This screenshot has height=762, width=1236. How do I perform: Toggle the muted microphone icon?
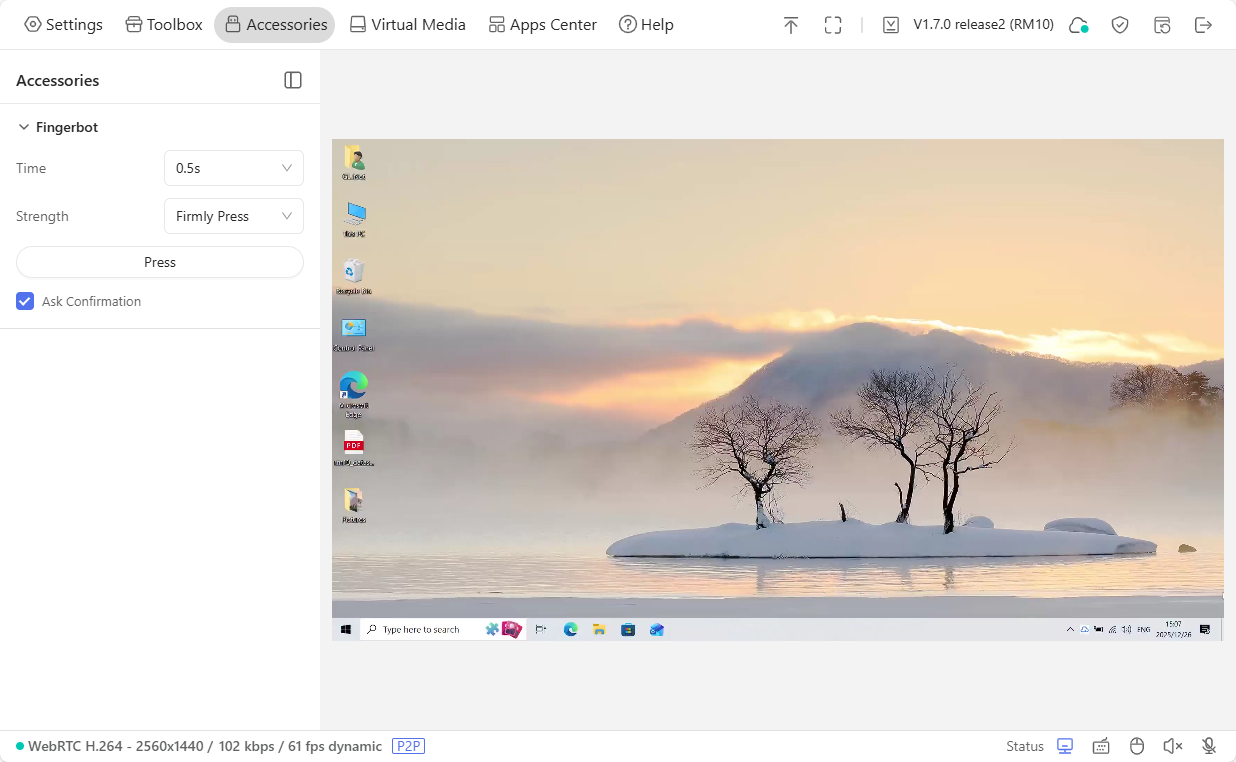[x=1209, y=746]
